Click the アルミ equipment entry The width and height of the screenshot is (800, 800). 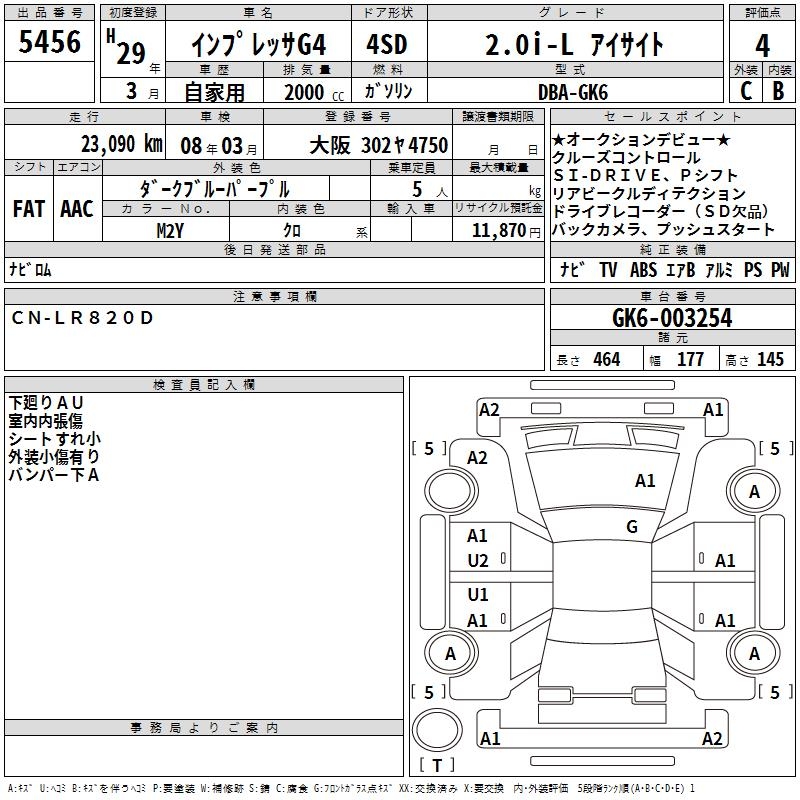[719, 270]
